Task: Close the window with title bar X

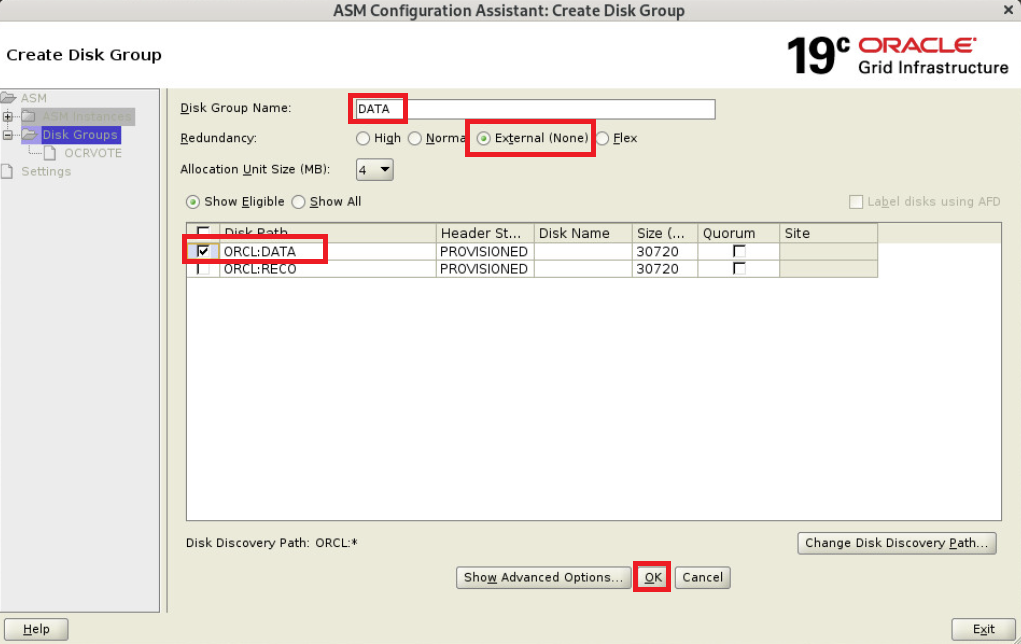Action: click(x=1008, y=10)
